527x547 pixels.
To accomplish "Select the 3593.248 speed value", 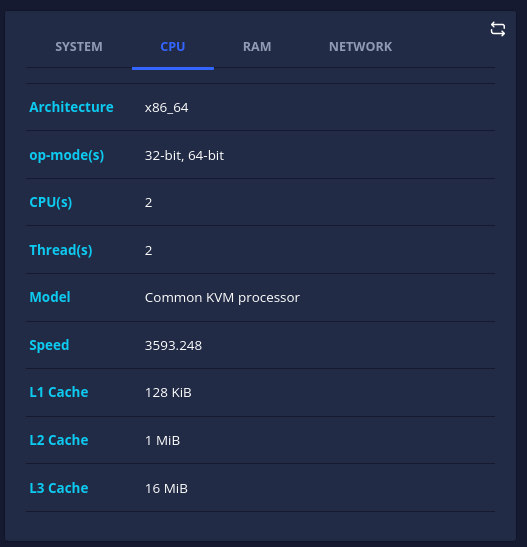I will [x=173, y=345].
